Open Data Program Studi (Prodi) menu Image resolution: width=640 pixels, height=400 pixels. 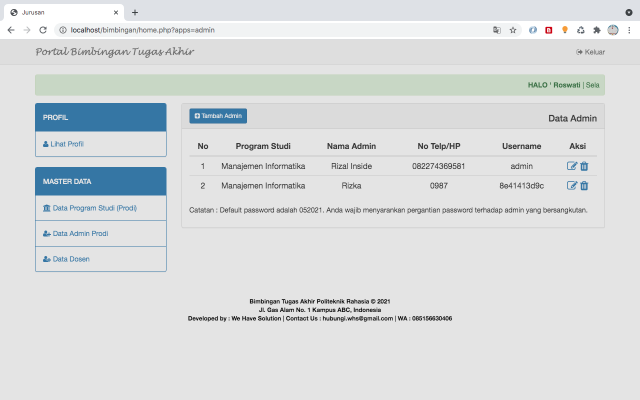(x=93, y=208)
